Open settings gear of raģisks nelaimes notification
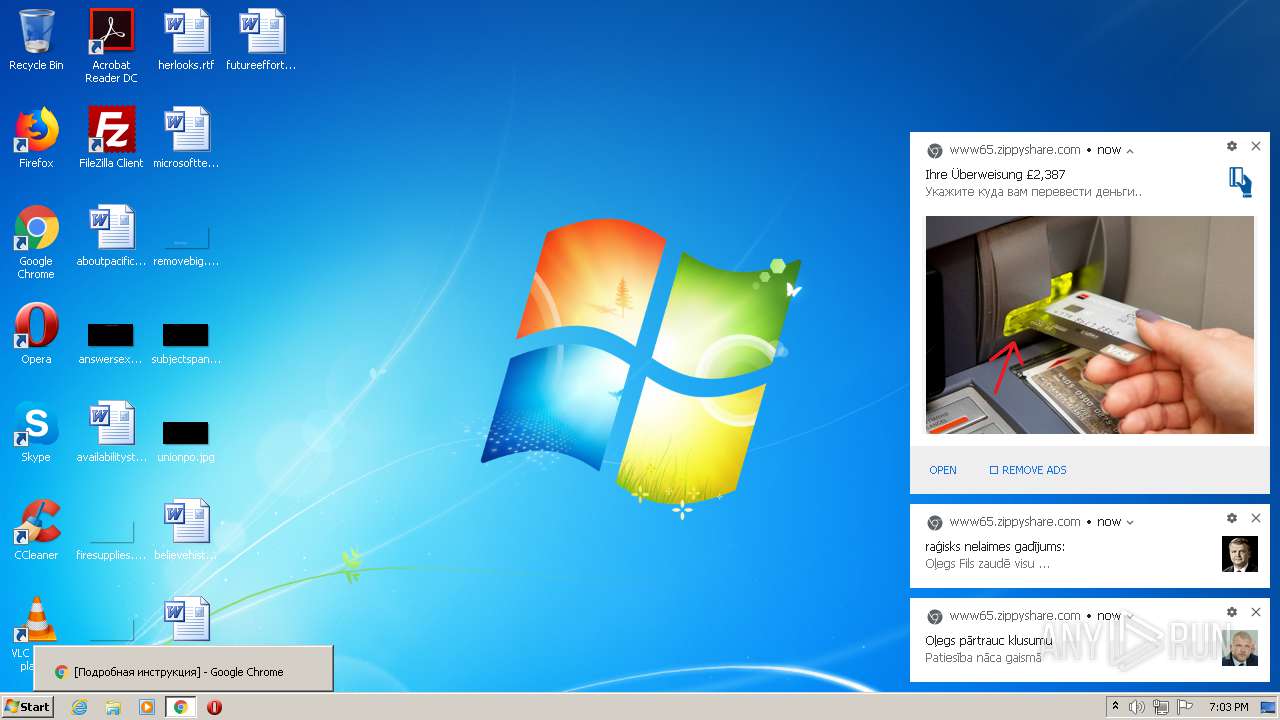Screen dimensions: 1280x720 pyautogui.click(x=1232, y=518)
